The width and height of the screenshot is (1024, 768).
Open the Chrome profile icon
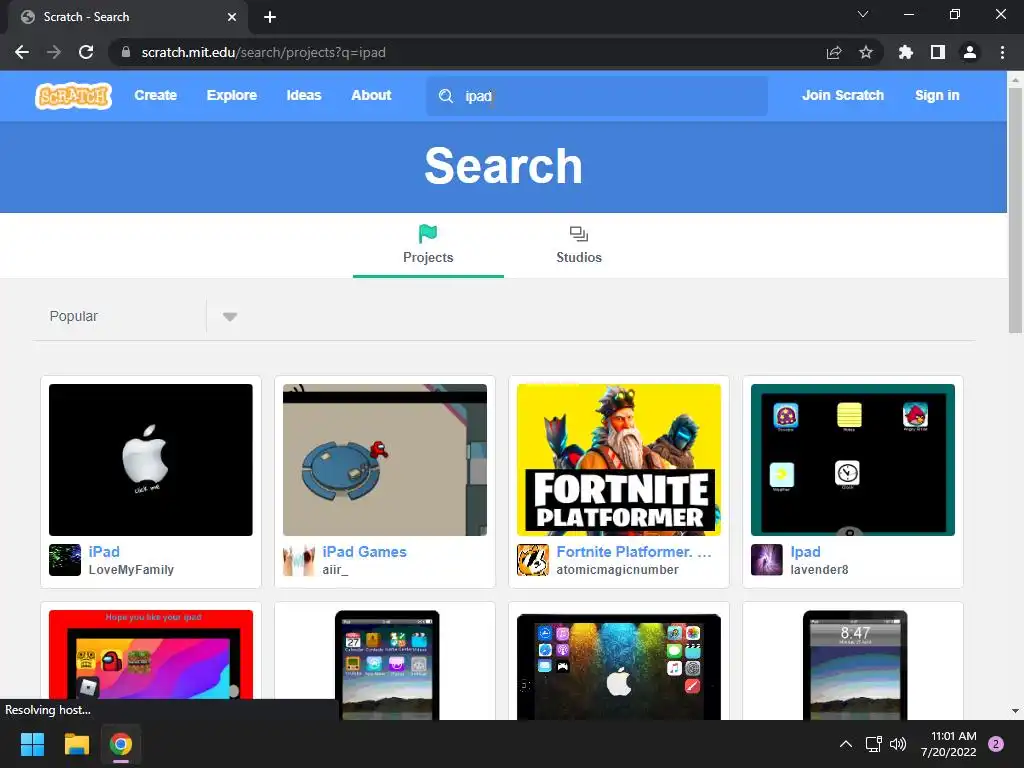[x=970, y=52]
